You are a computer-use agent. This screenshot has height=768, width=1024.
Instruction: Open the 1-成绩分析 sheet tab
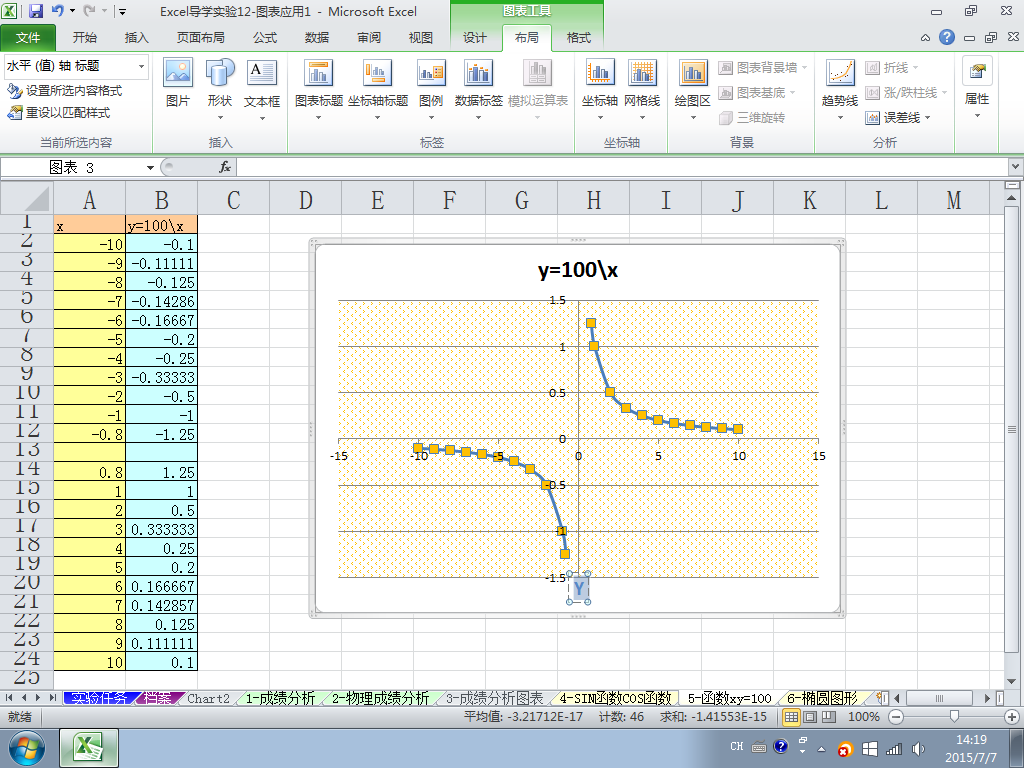coord(280,698)
